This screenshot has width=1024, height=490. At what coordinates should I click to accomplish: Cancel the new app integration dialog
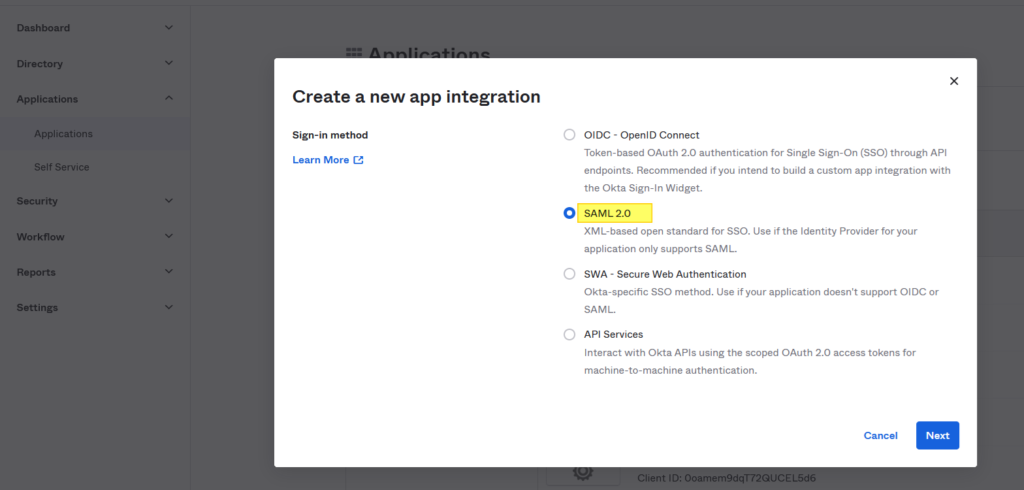(x=880, y=435)
